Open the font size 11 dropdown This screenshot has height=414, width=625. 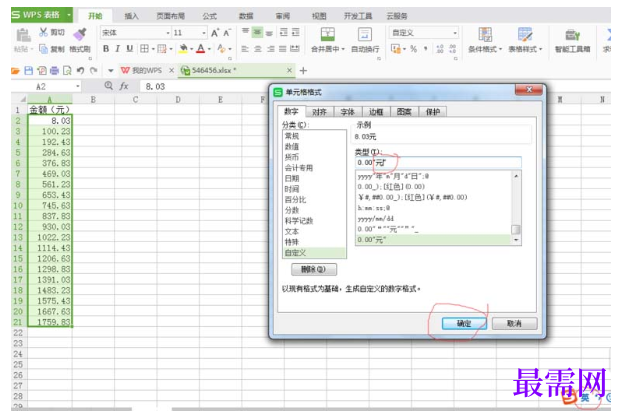[x=204, y=33]
